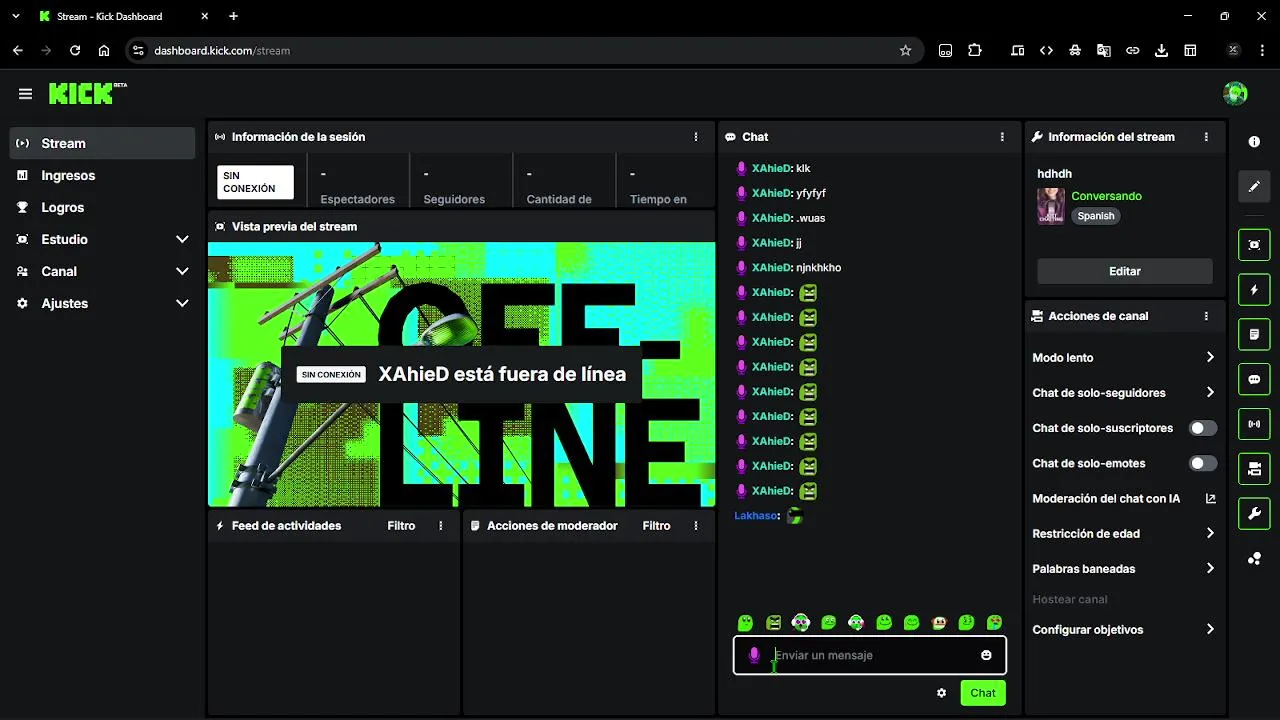The width and height of the screenshot is (1280, 720).
Task: Toggle the channel actions widget icon in the right sidebar
Action: click(x=1254, y=469)
